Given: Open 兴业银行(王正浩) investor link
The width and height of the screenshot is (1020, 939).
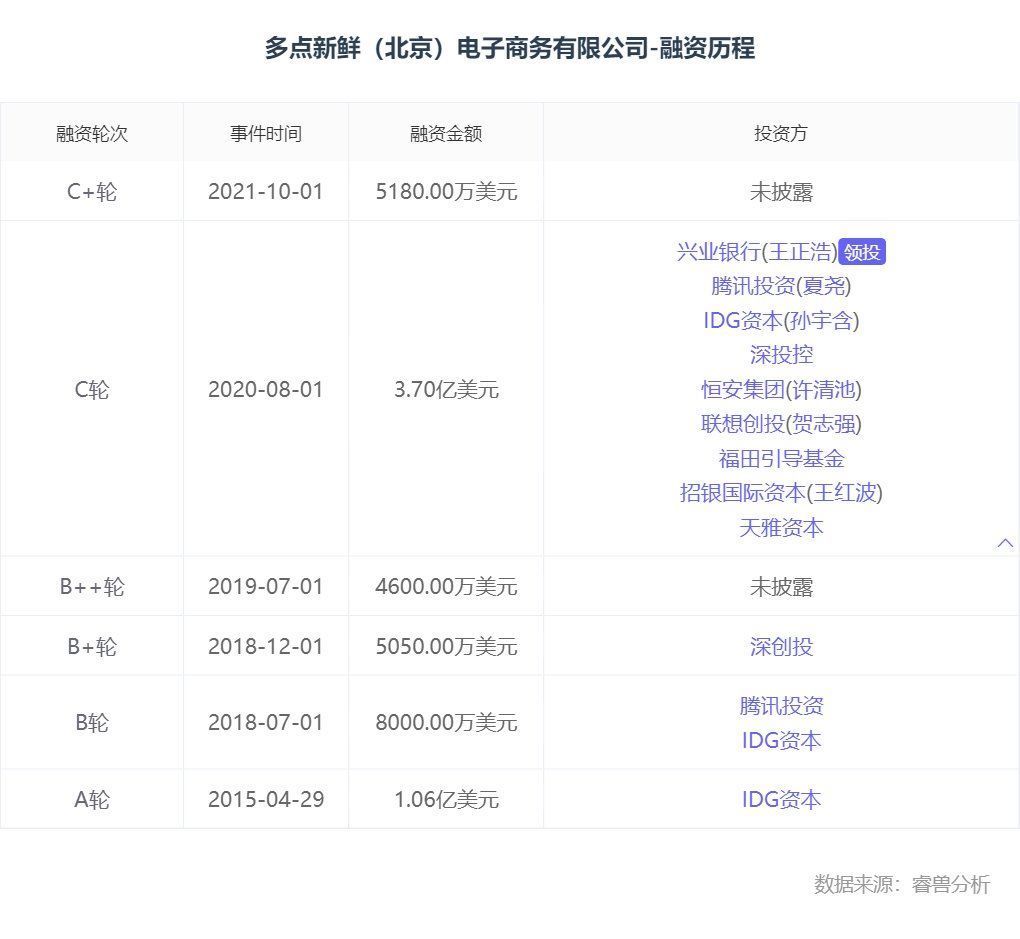Looking at the screenshot, I should coord(757,252).
